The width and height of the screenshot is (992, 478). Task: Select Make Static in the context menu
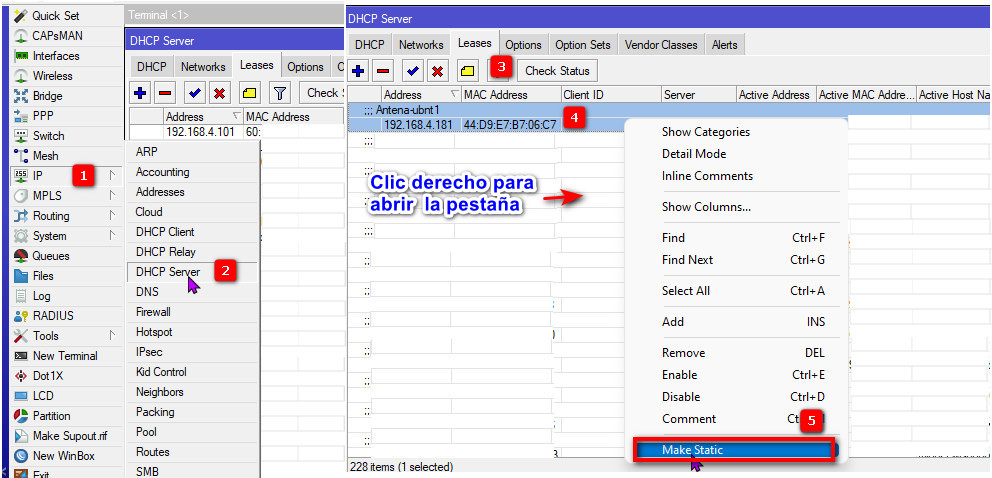click(x=734, y=450)
